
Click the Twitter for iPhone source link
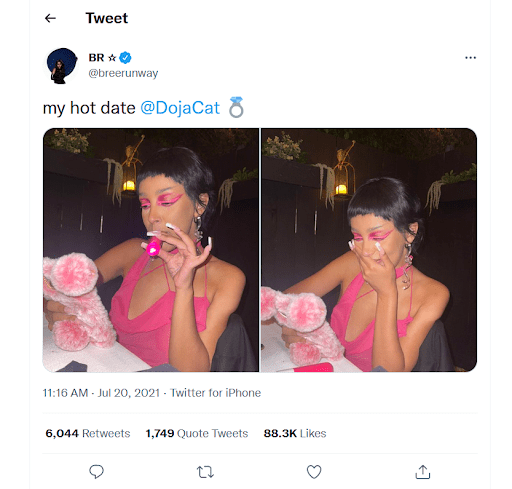pyautogui.click(x=215, y=393)
